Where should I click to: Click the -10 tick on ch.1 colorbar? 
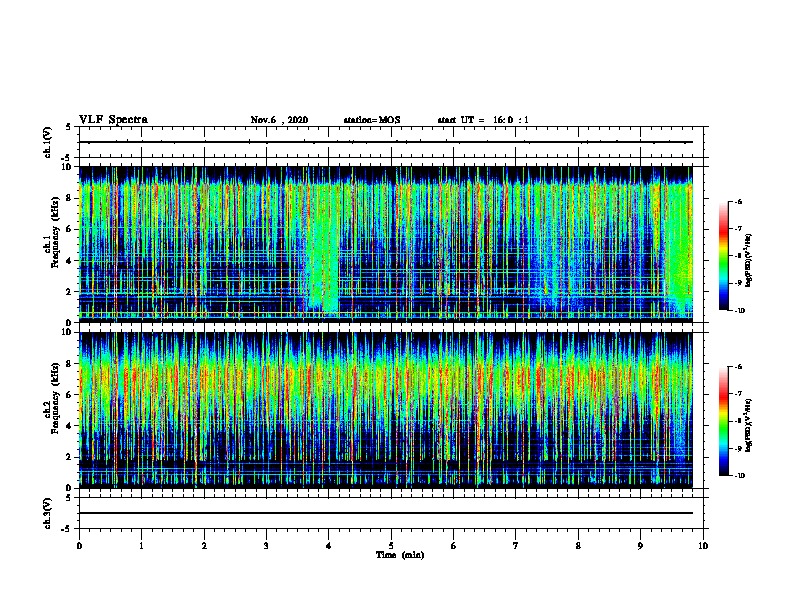tap(739, 311)
